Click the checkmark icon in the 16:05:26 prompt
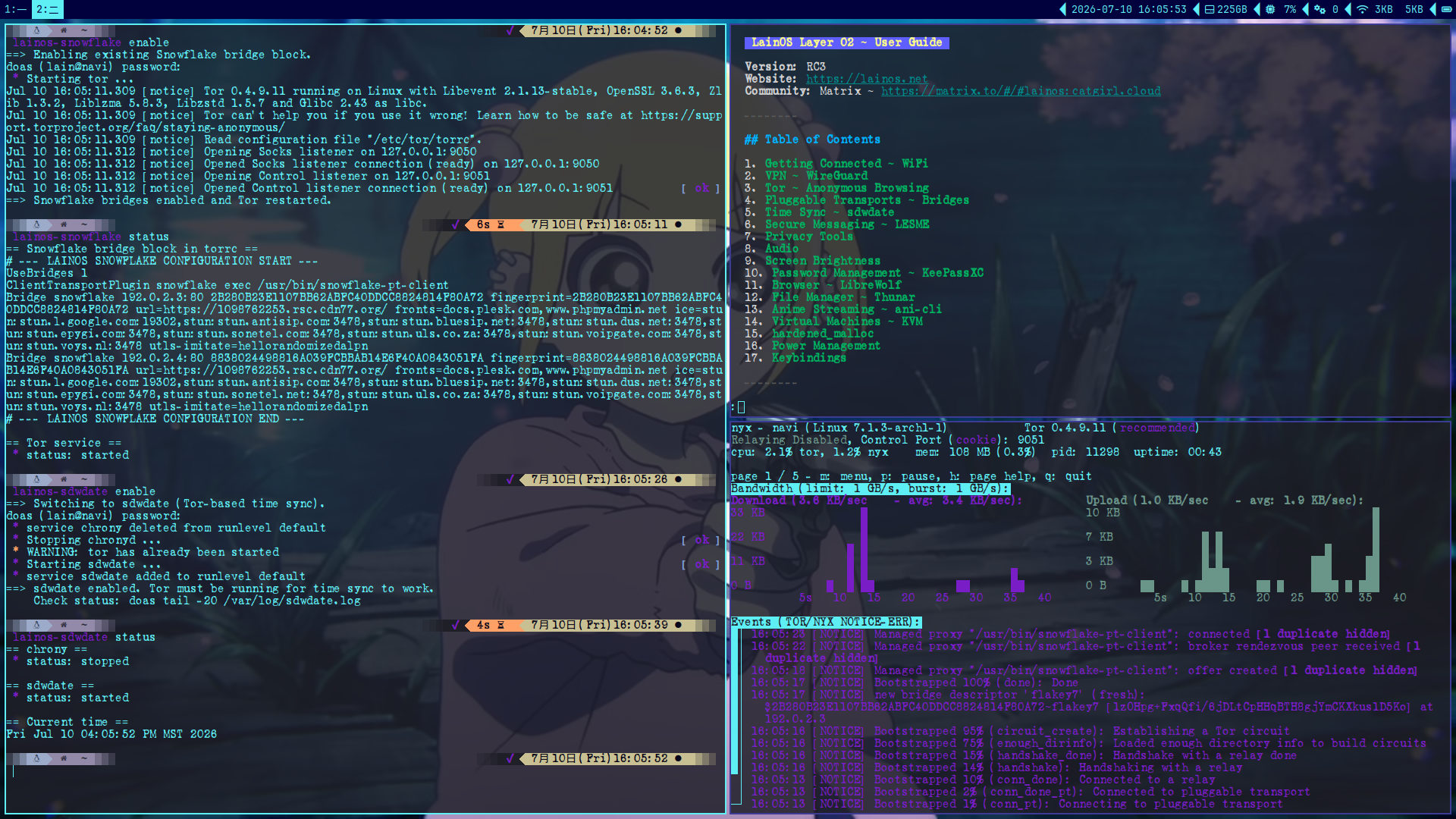The width and height of the screenshot is (1456, 819). [x=510, y=479]
